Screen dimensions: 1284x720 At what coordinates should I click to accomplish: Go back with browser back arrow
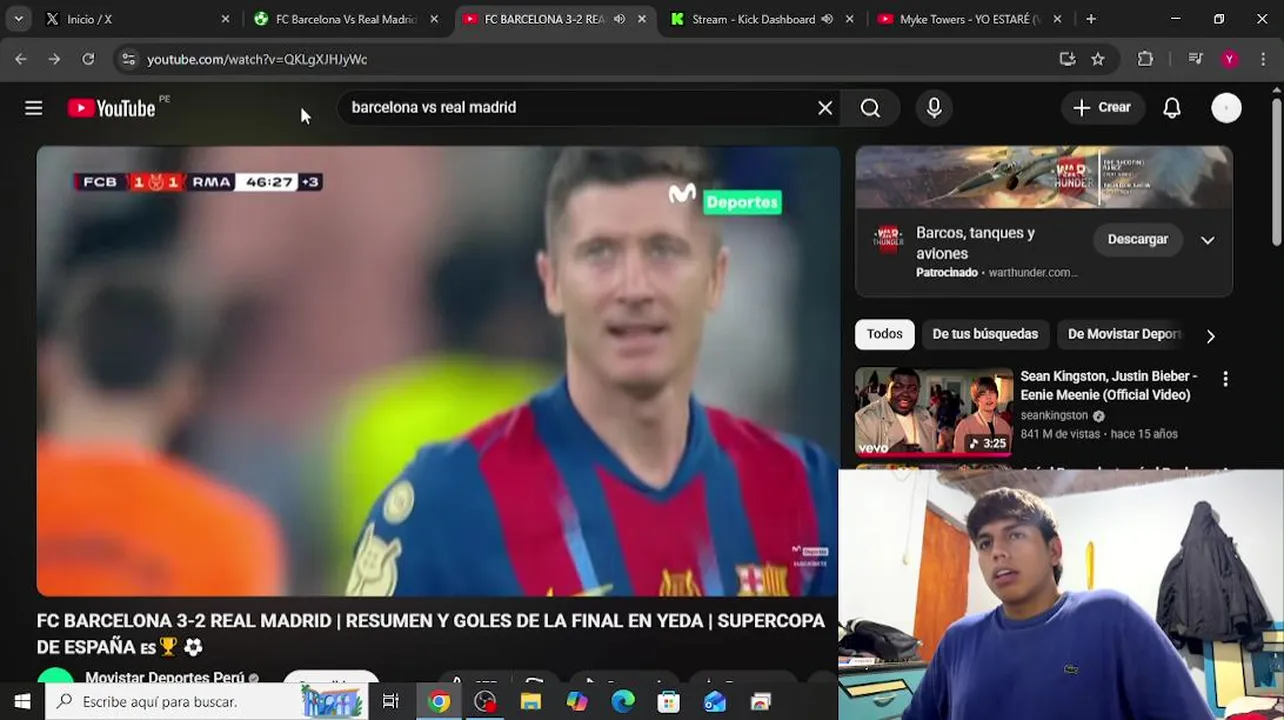pos(21,59)
